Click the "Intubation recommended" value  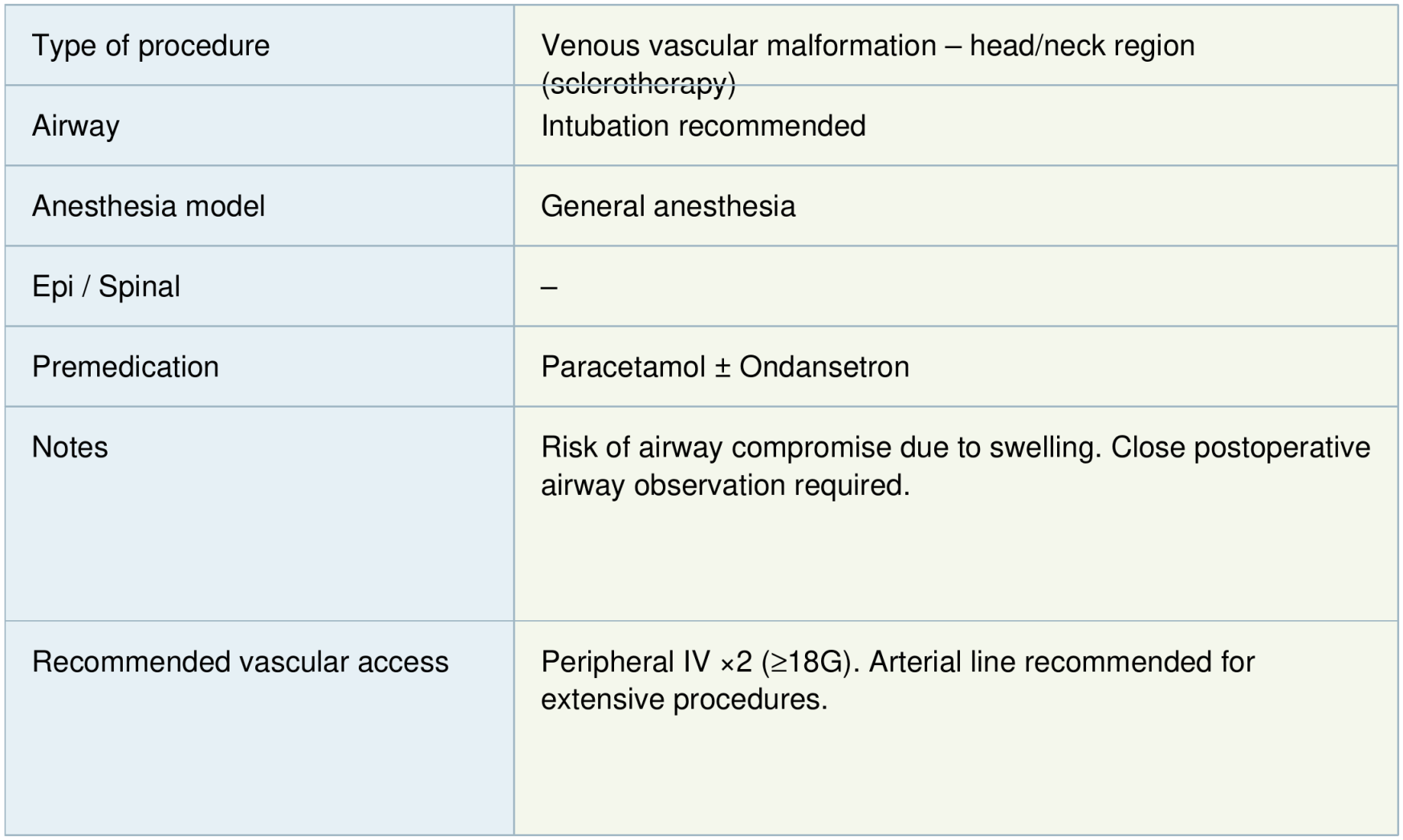703,126
